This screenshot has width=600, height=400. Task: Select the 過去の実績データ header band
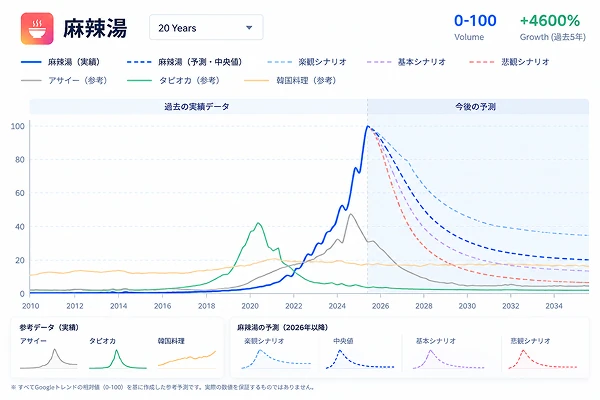click(x=198, y=106)
